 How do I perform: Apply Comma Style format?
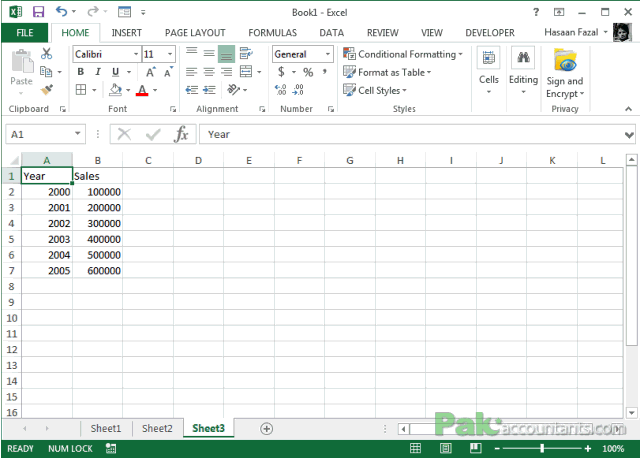click(324, 72)
